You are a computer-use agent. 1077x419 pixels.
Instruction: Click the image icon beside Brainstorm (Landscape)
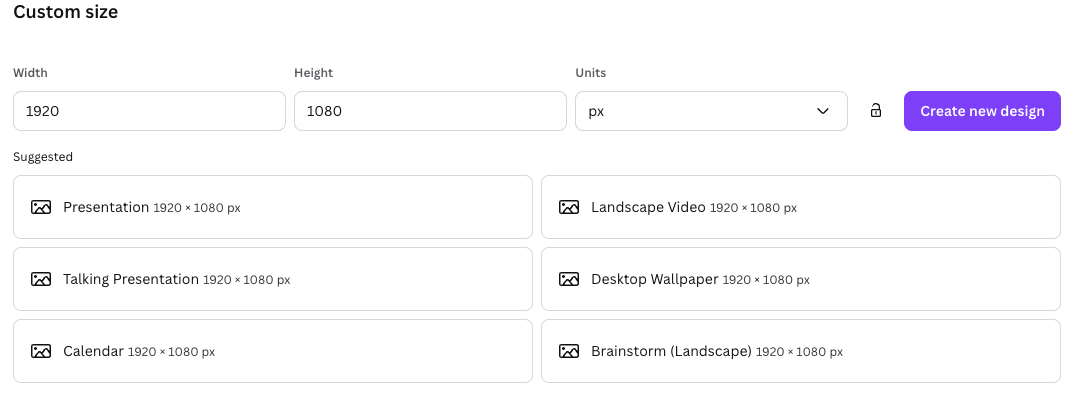[569, 352]
